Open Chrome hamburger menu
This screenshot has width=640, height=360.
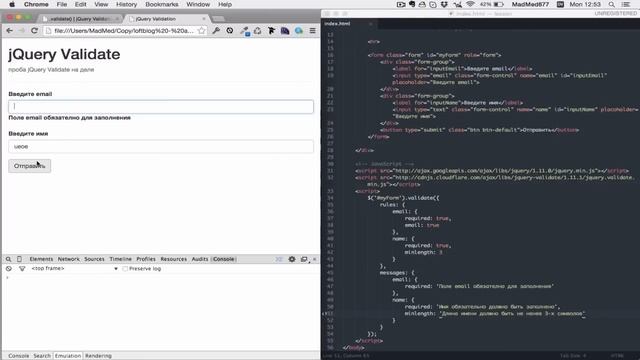[313, 31]
